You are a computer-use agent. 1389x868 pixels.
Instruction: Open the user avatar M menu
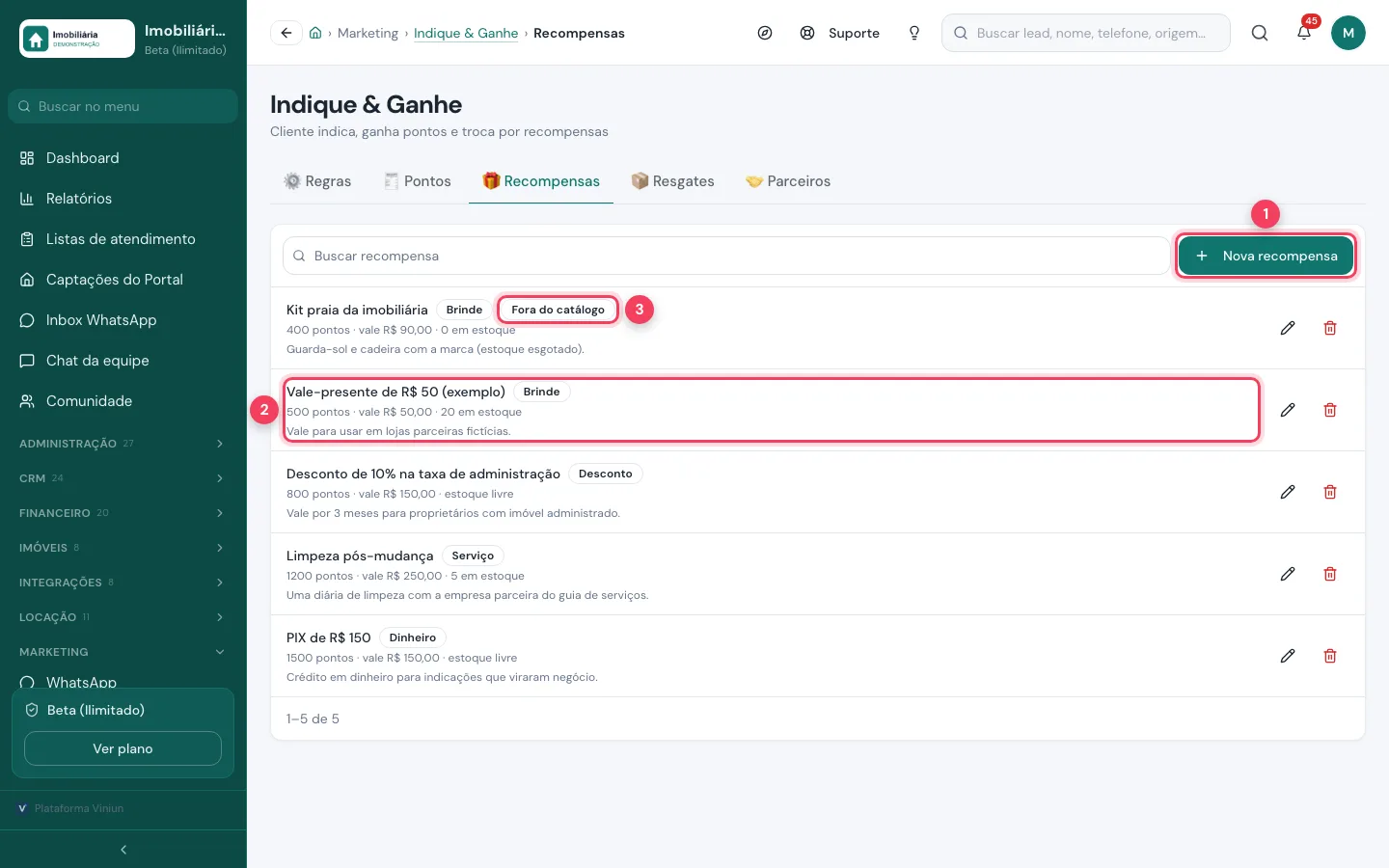pyautogui.click(x=1348, y=33)
